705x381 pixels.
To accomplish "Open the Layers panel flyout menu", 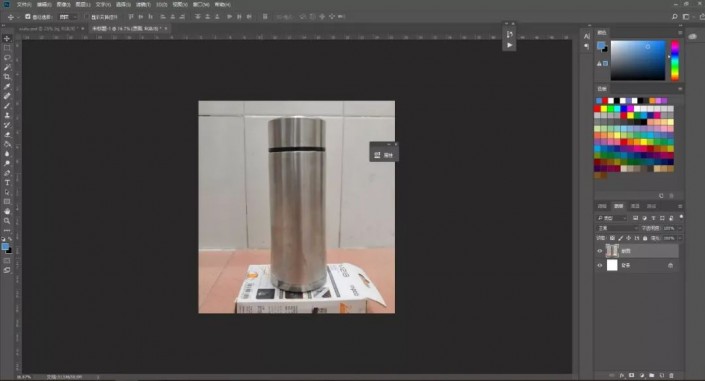I will (680, 206).
